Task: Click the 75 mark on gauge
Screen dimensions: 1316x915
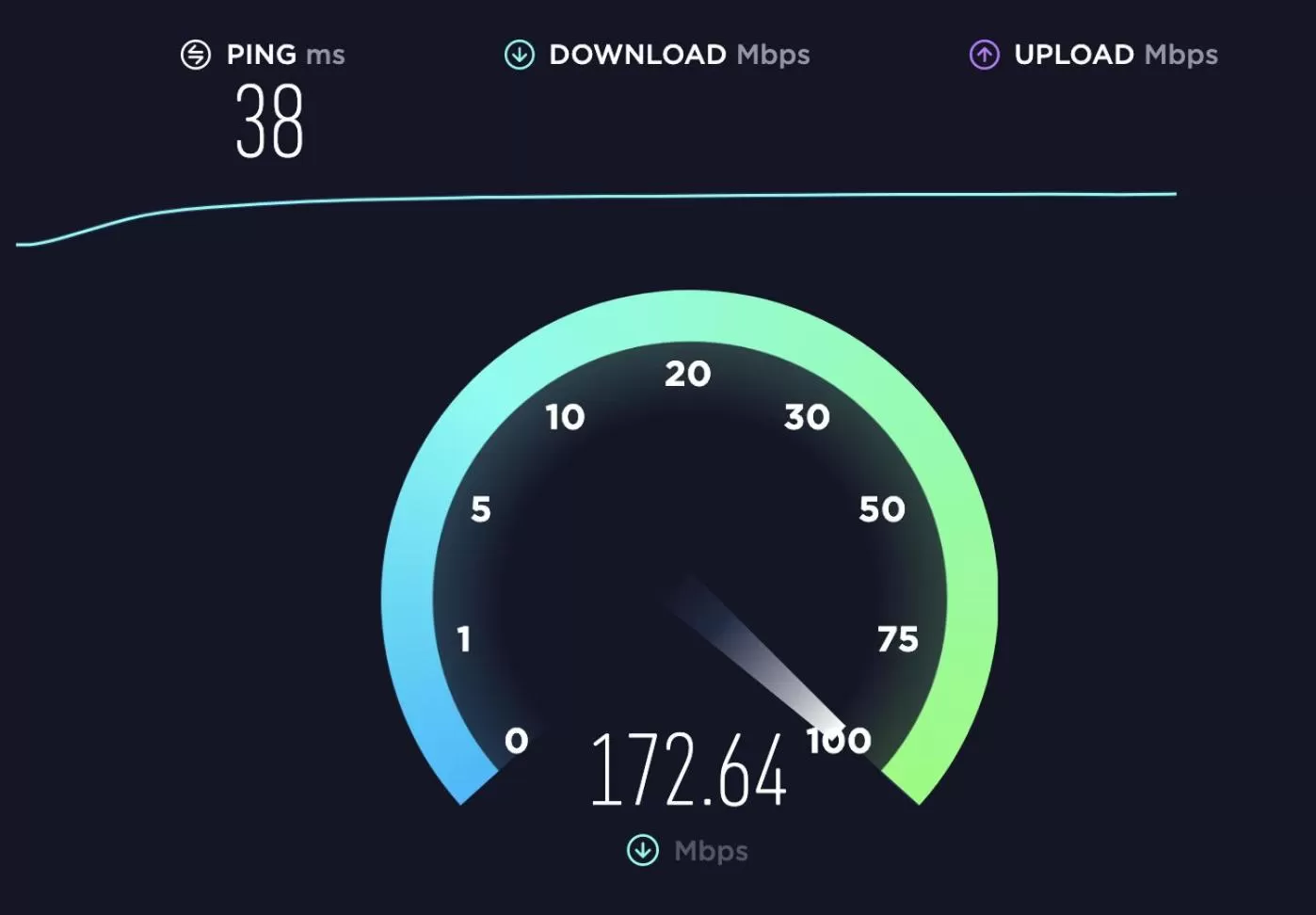Action: tap(898, 639)
